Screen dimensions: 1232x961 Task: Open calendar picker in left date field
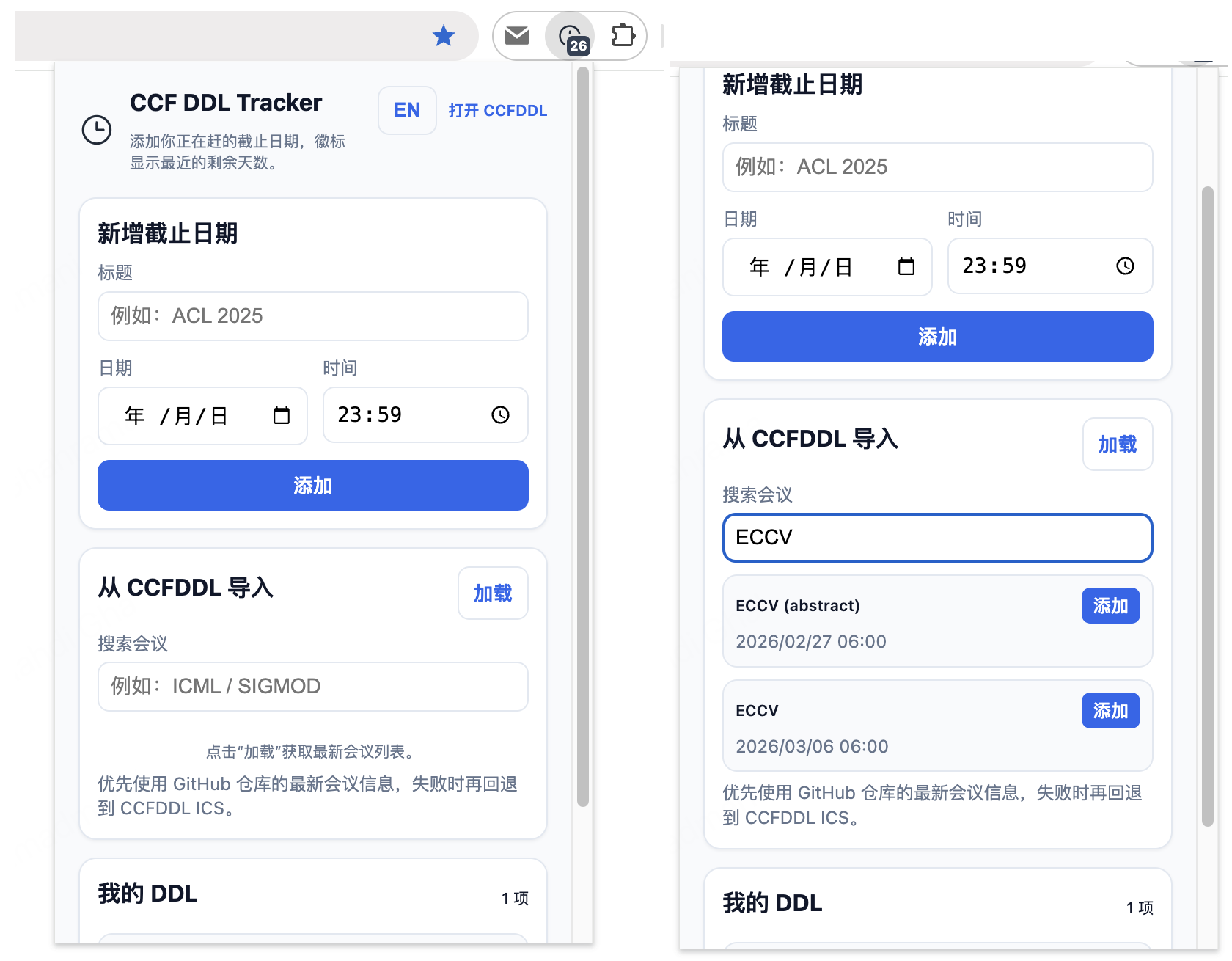pyautogui.click(x=282, y=416)
